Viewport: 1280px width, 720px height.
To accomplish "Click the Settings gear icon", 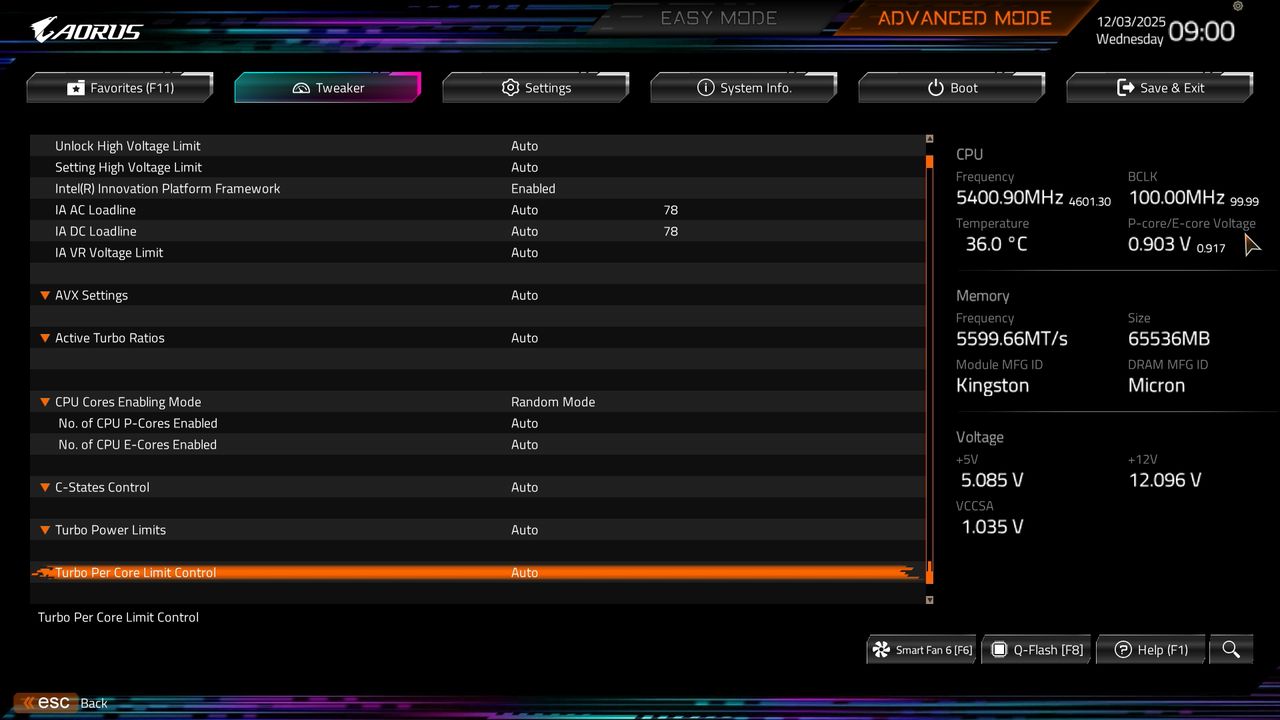I will coord(510,87).
